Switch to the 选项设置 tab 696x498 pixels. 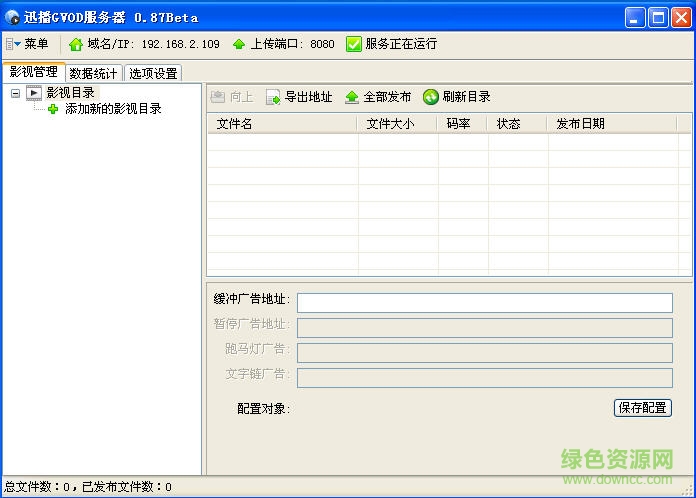153,73
